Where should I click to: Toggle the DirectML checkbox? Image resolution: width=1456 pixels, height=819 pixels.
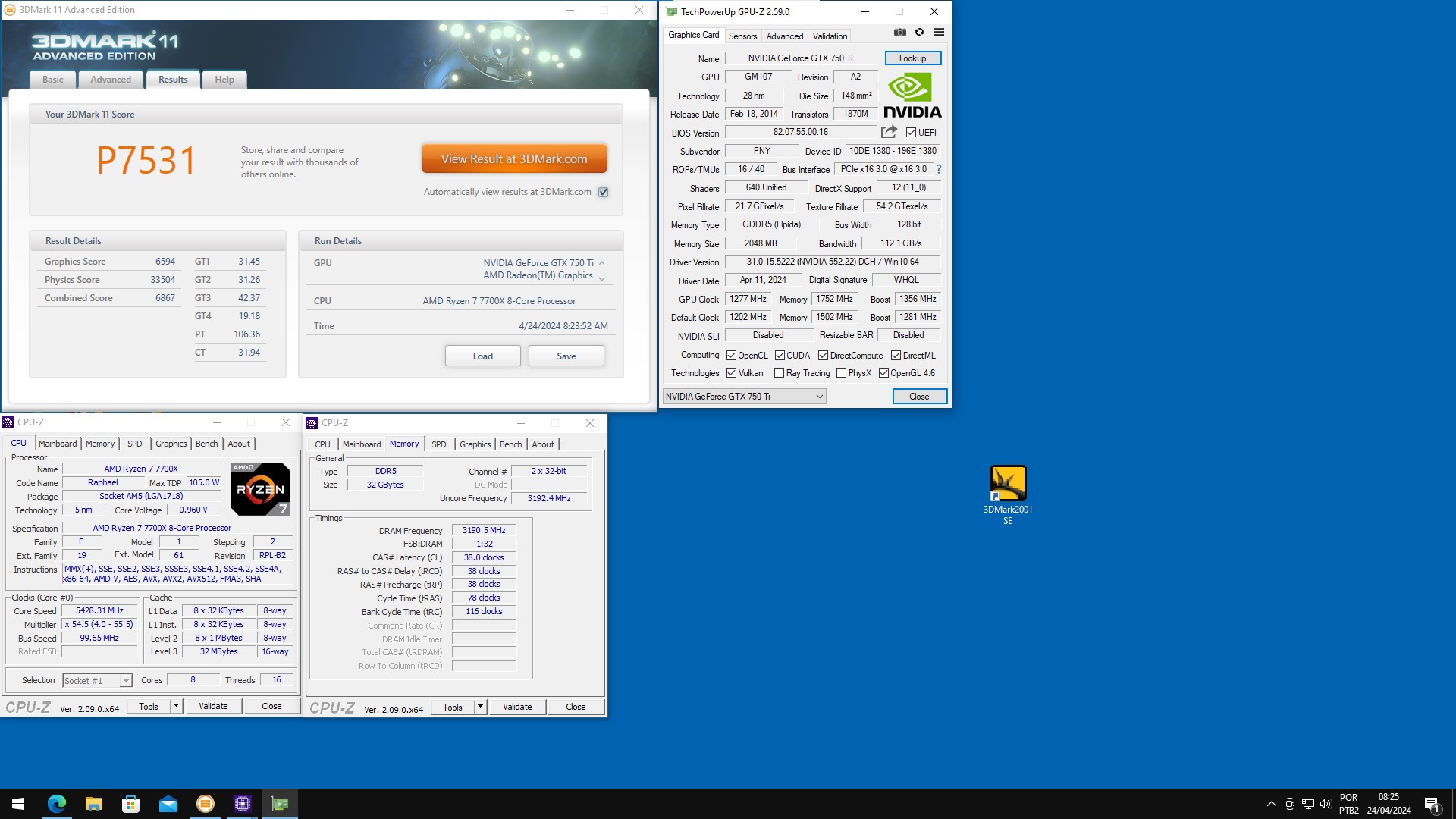pos(896,356)
